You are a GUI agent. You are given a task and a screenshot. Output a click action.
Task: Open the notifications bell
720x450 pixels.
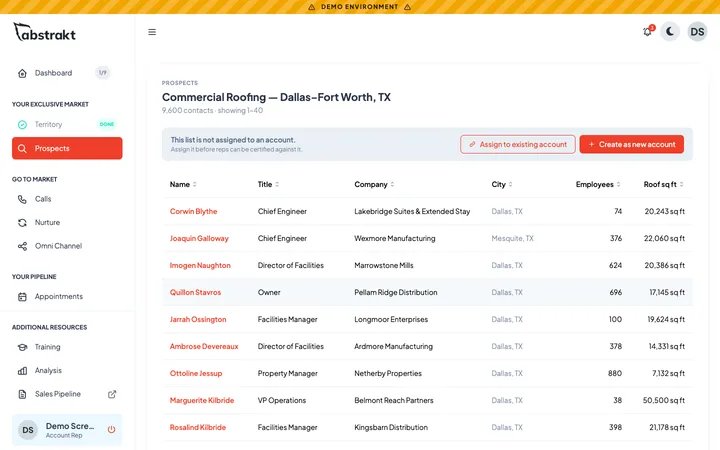coord(647,32)
